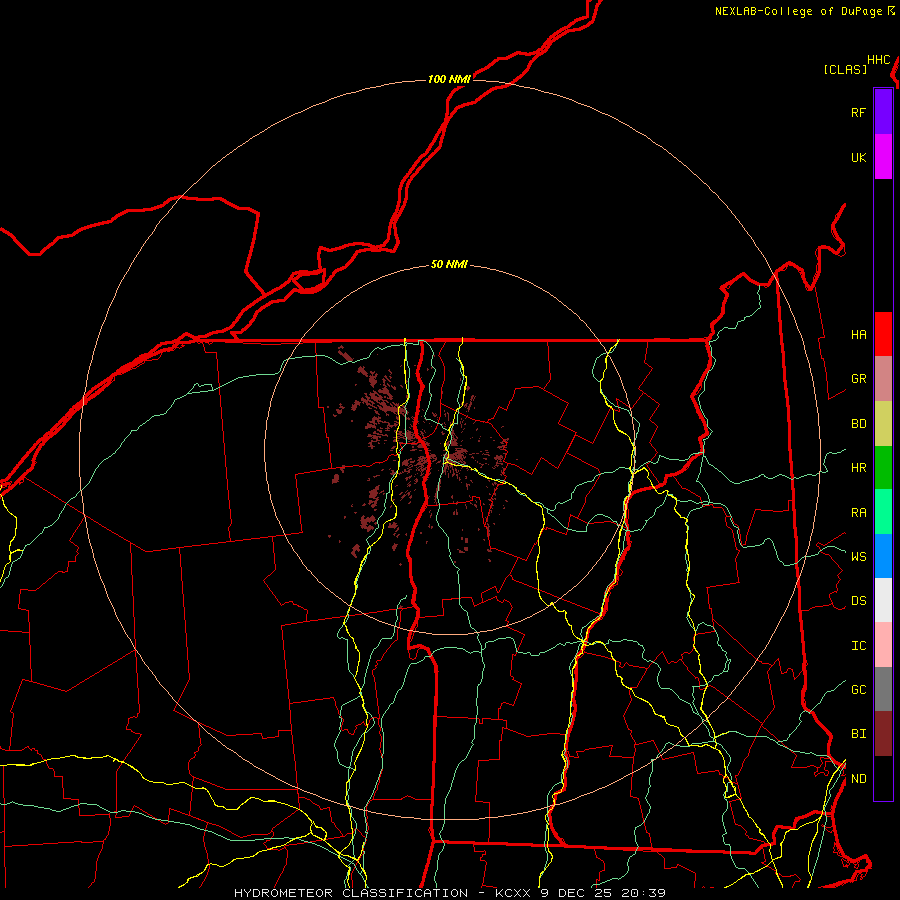
Task: Click the red HA legend swatch
Action: 883,334
